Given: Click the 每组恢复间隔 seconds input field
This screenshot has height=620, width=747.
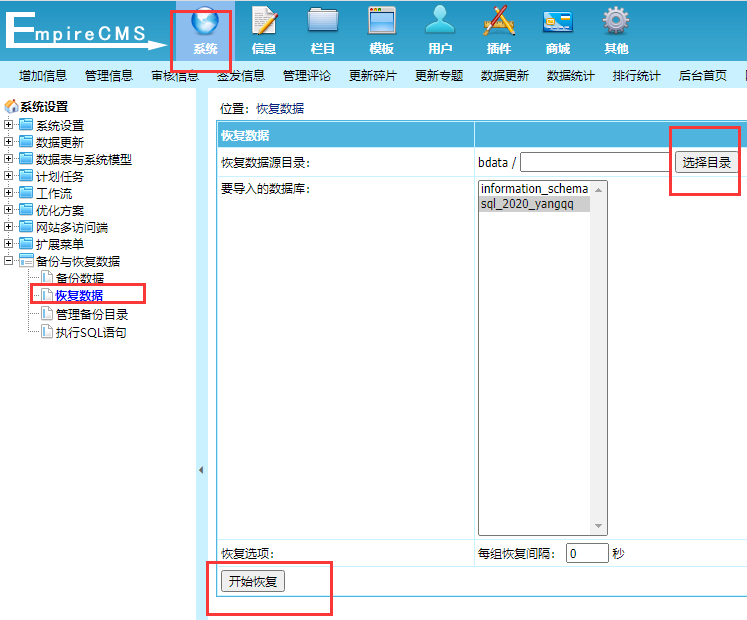Looking at the screenshot, I should coord(587,553).
